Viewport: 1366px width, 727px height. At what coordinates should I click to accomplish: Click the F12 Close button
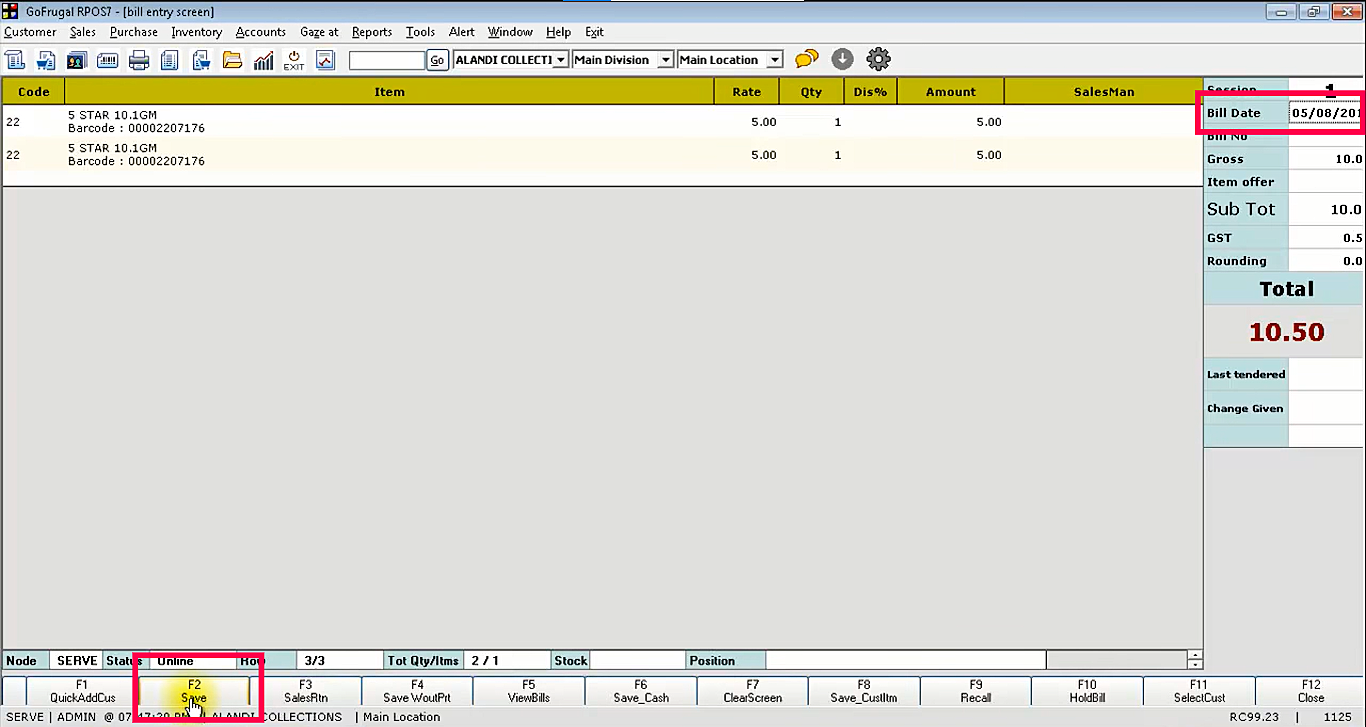[1311, 691]
